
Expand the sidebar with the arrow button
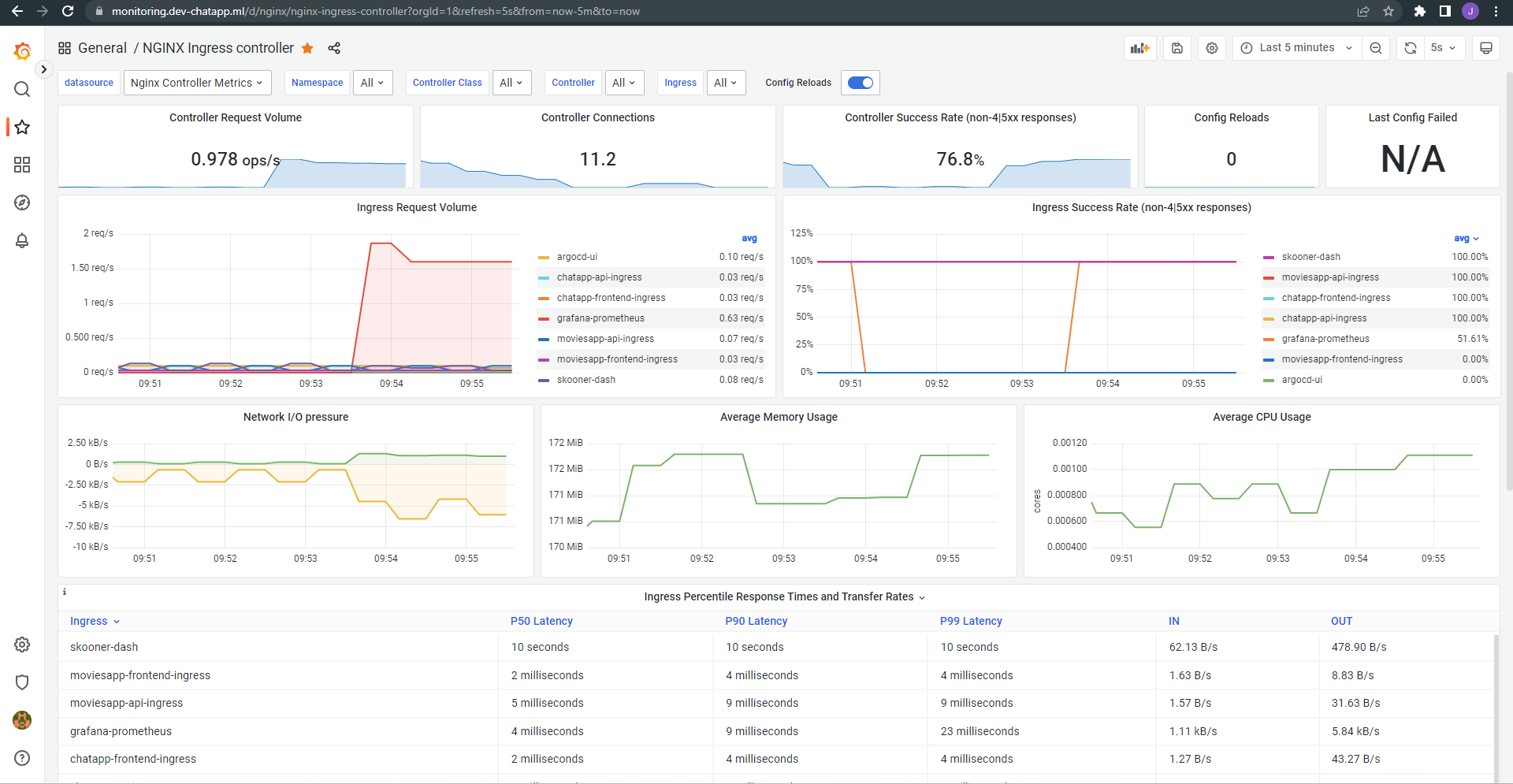tap(44, 69)
